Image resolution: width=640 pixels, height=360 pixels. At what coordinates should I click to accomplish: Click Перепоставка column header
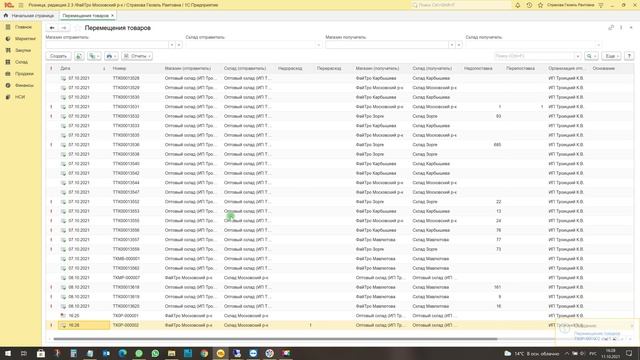[524, 68]
